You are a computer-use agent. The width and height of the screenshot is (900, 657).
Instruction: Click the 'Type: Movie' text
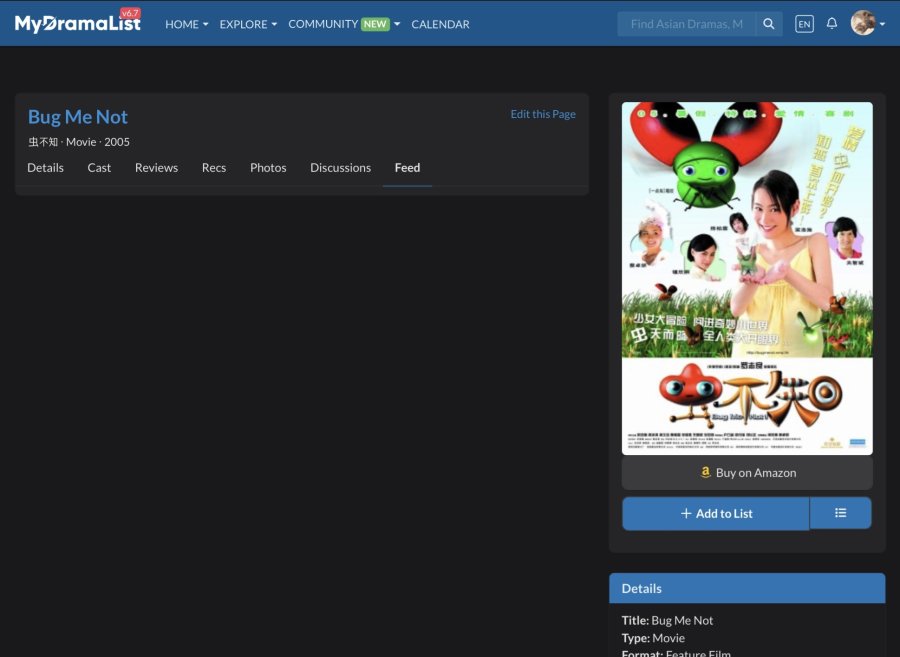(653, 638)
